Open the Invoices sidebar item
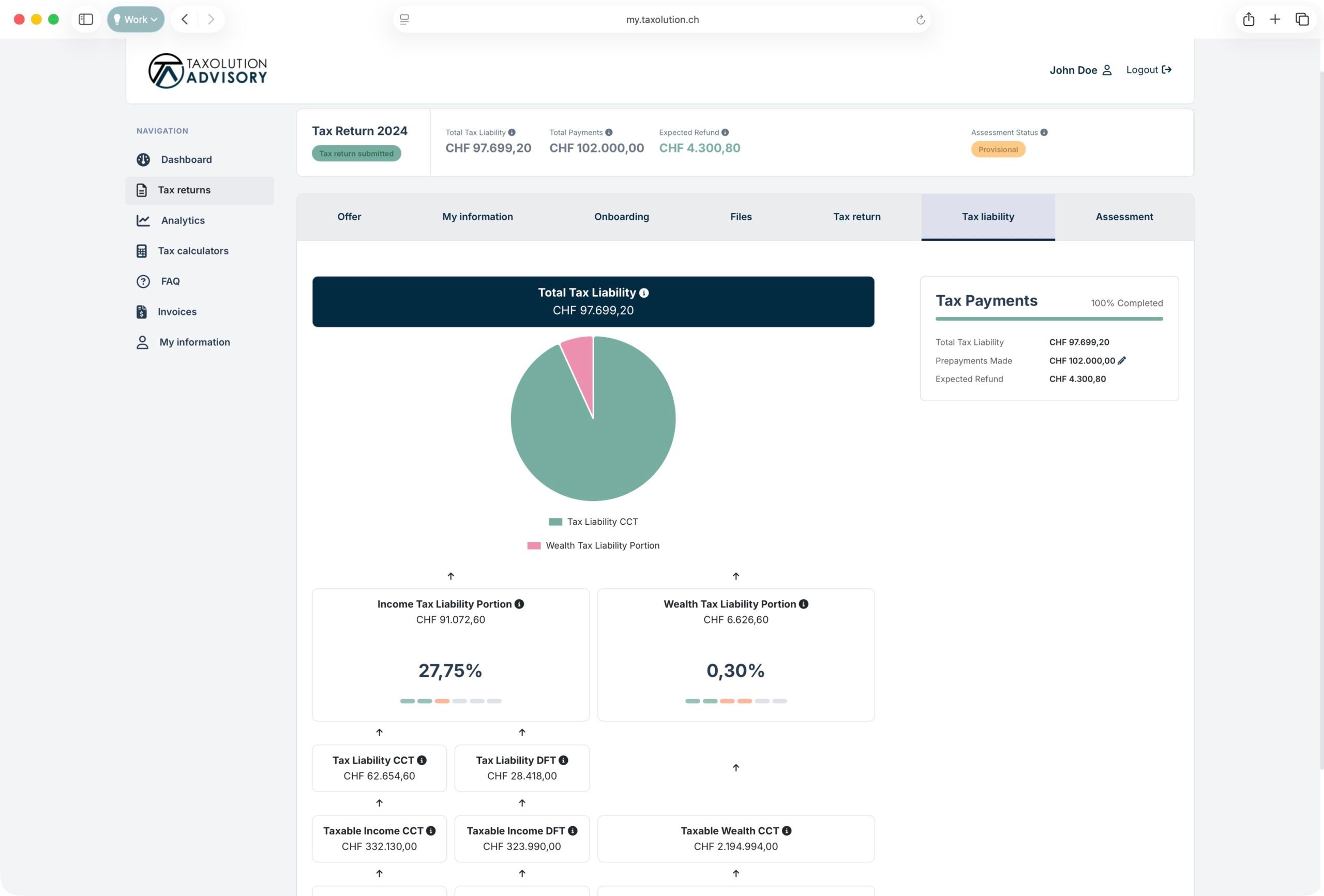 pos(176,312)
